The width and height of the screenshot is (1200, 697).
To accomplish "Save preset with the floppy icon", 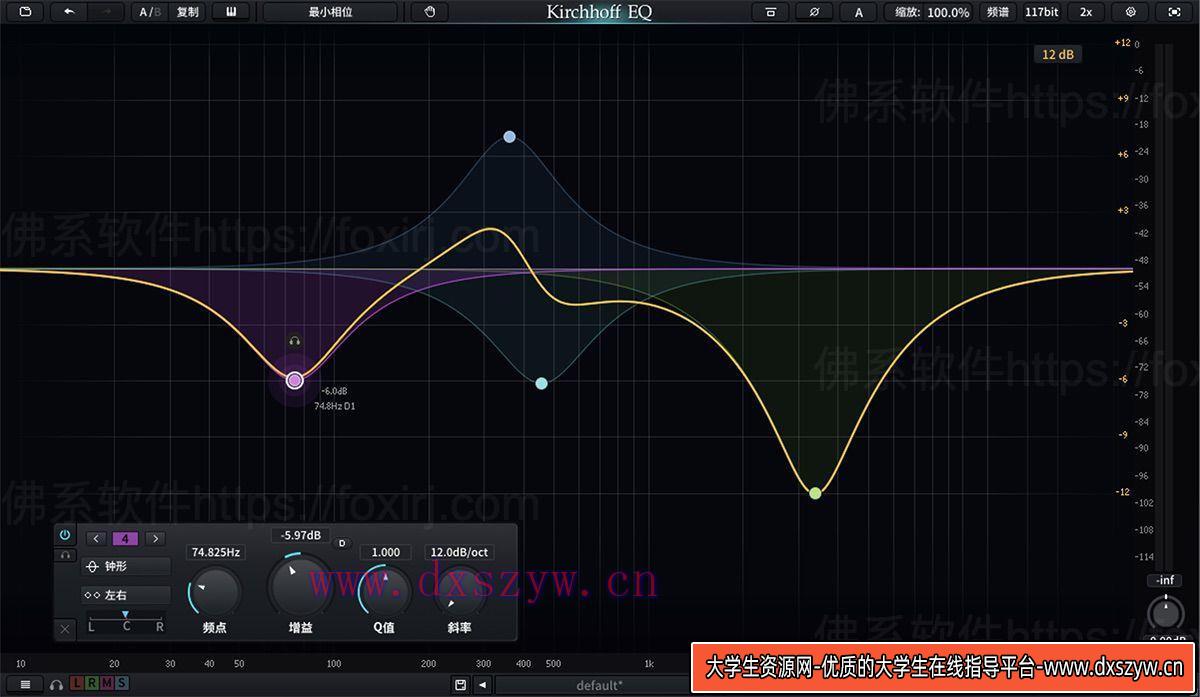I will click(460, 685).
